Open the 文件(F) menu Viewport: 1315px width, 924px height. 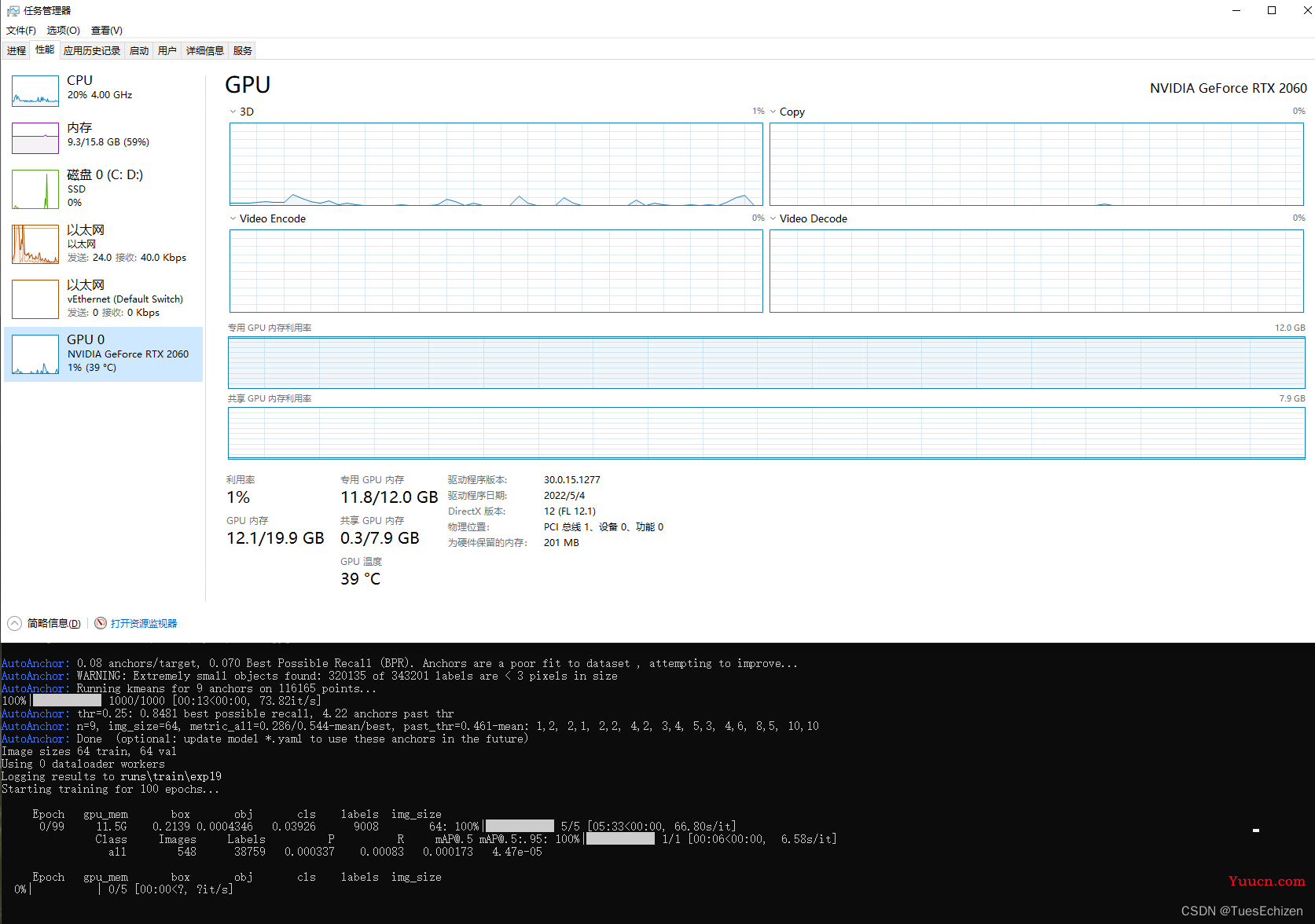pyautogui.click(x=21, y=31)
